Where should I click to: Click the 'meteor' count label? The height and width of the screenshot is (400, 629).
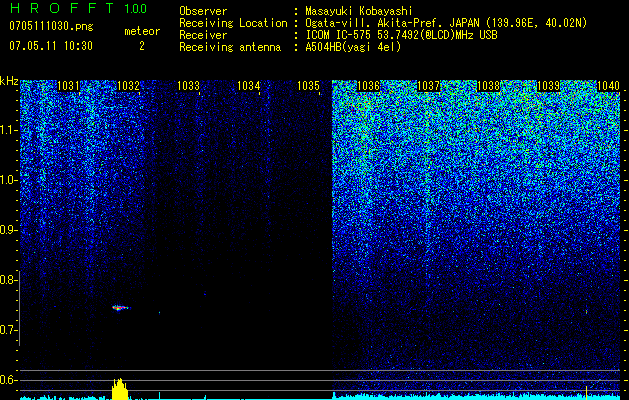coord(142,31)
